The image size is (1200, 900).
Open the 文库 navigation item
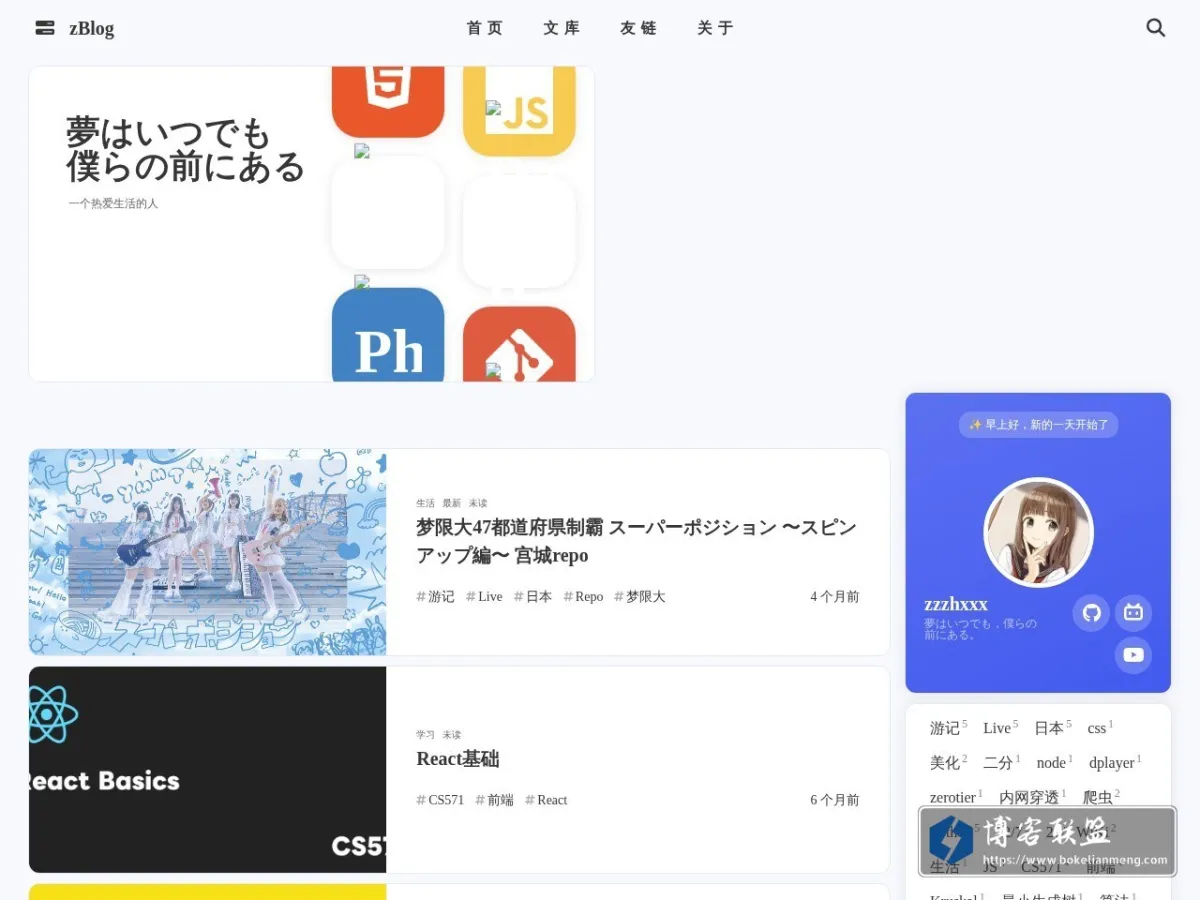click(562, 28)
